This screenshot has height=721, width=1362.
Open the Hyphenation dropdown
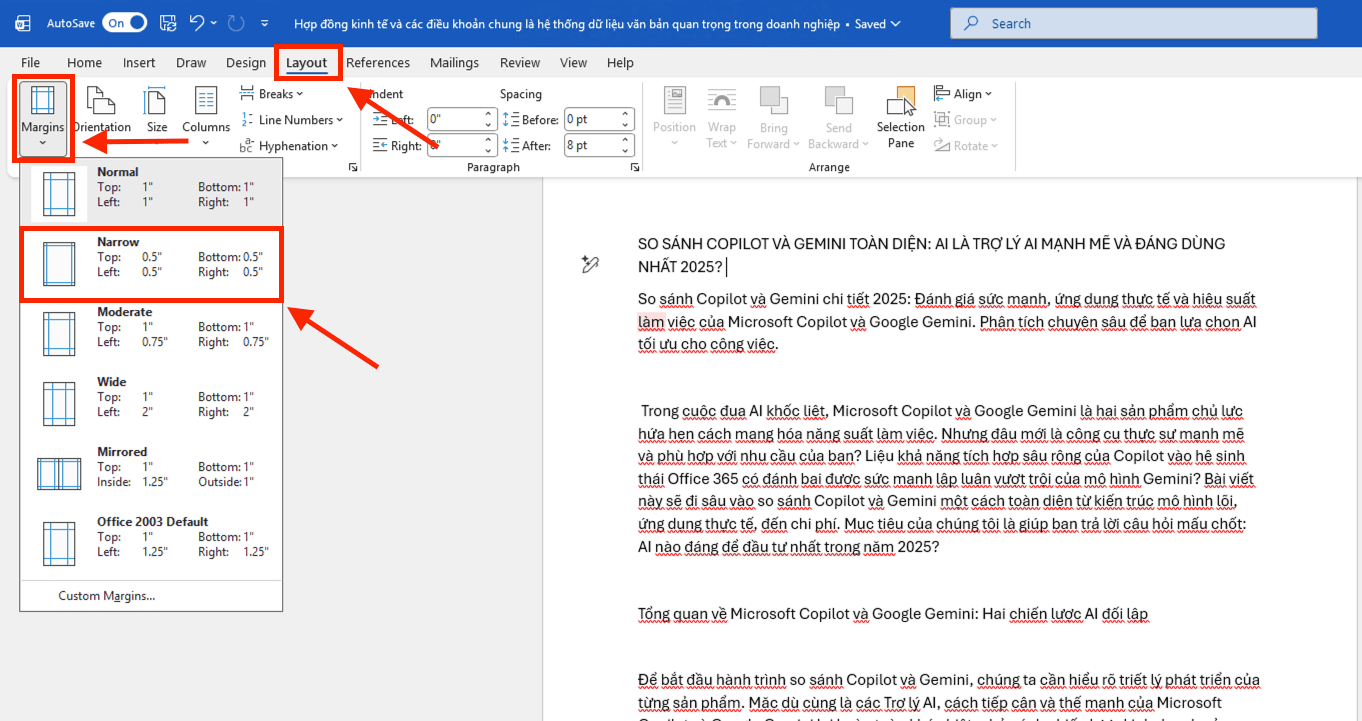tap(286, 146)
